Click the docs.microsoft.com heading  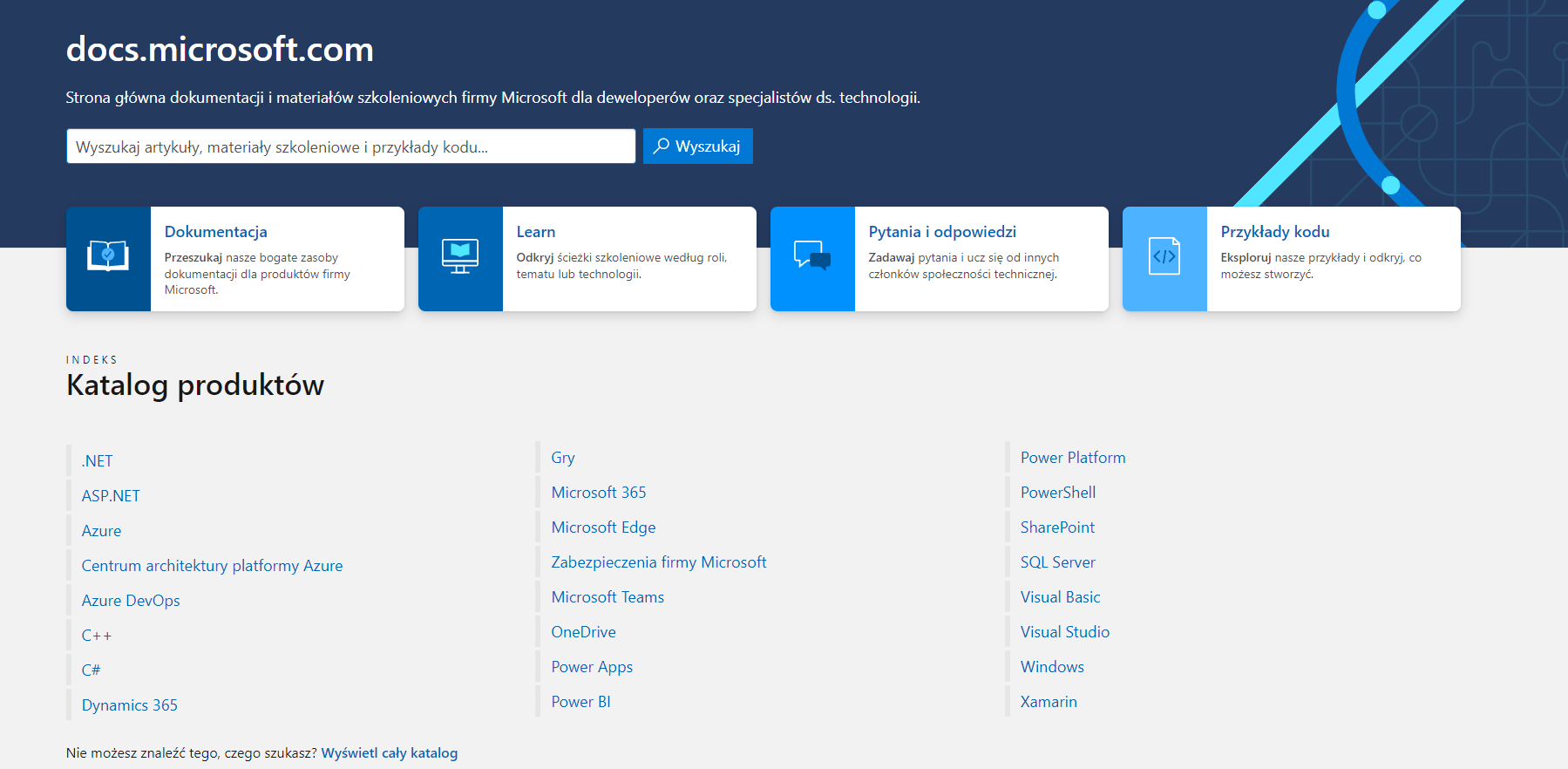(220, 50)
